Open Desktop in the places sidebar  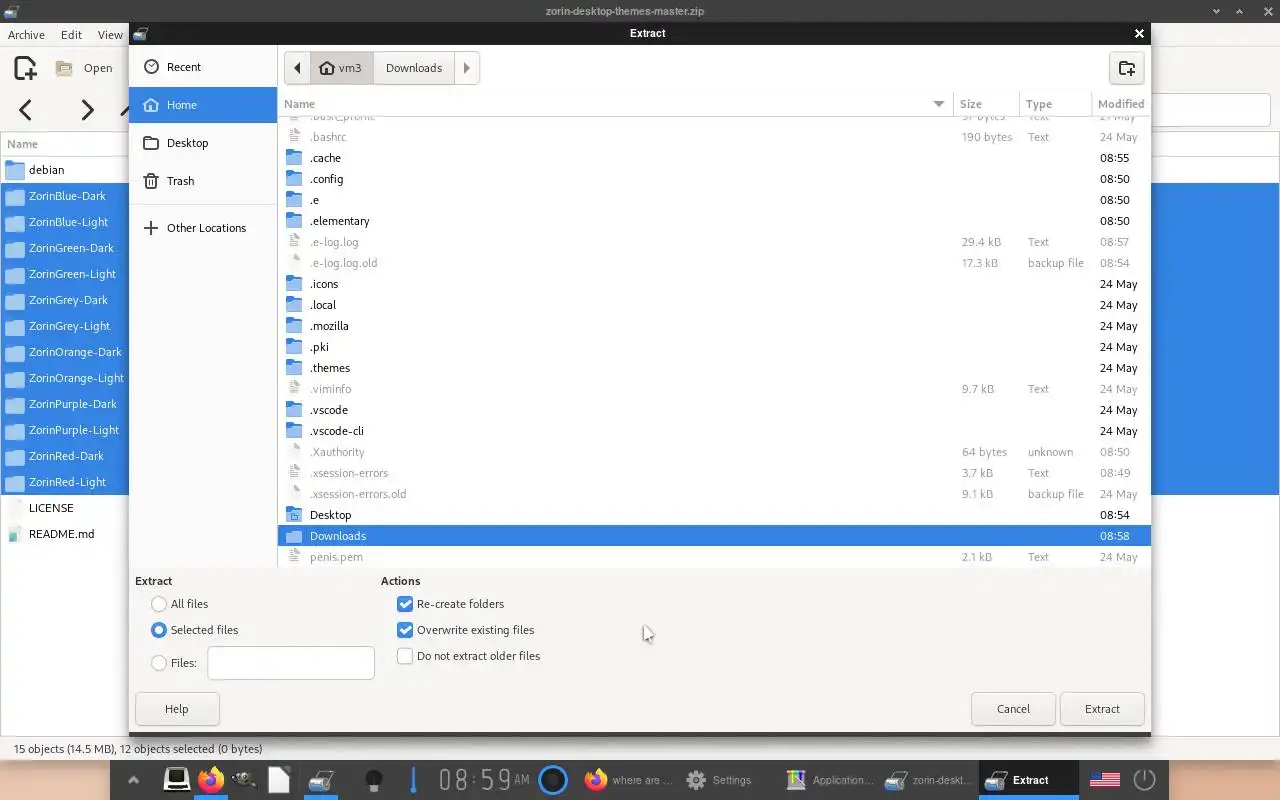[203, 143]
